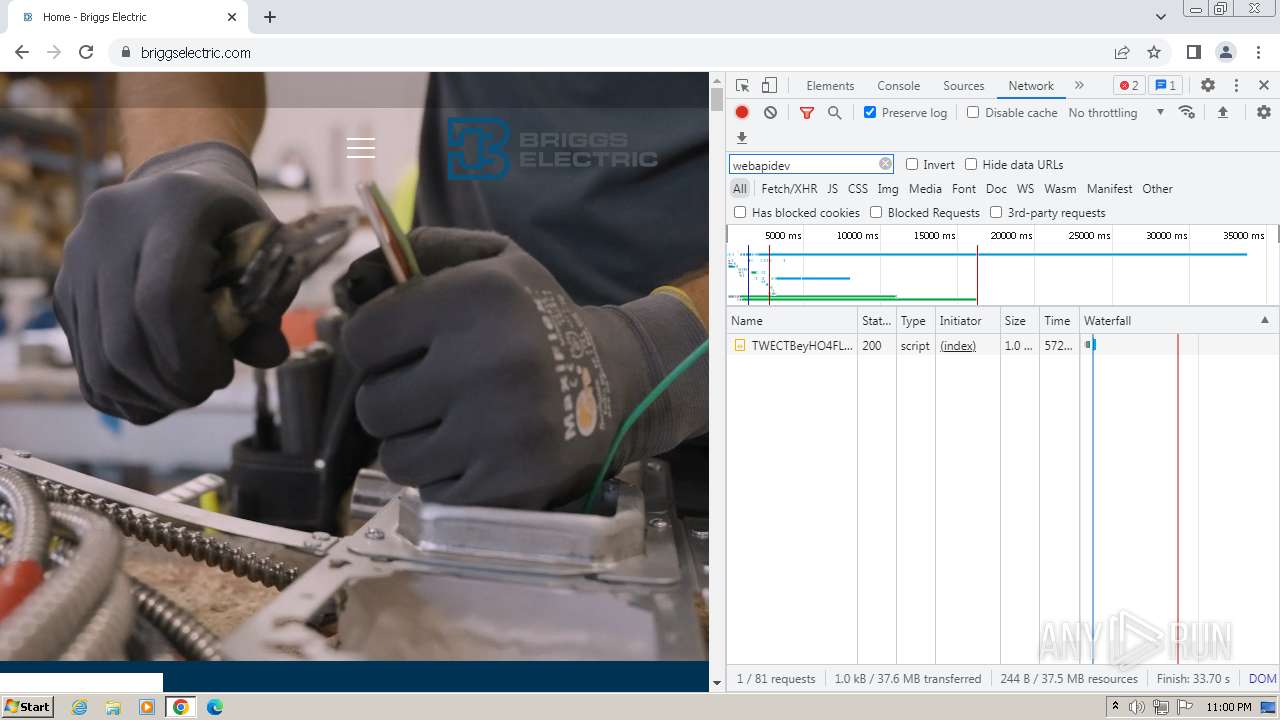The width and height of the screenshot is (1280, 720).
Task: Filter requests by Fetch/XHR type
Action: (789, 189)
